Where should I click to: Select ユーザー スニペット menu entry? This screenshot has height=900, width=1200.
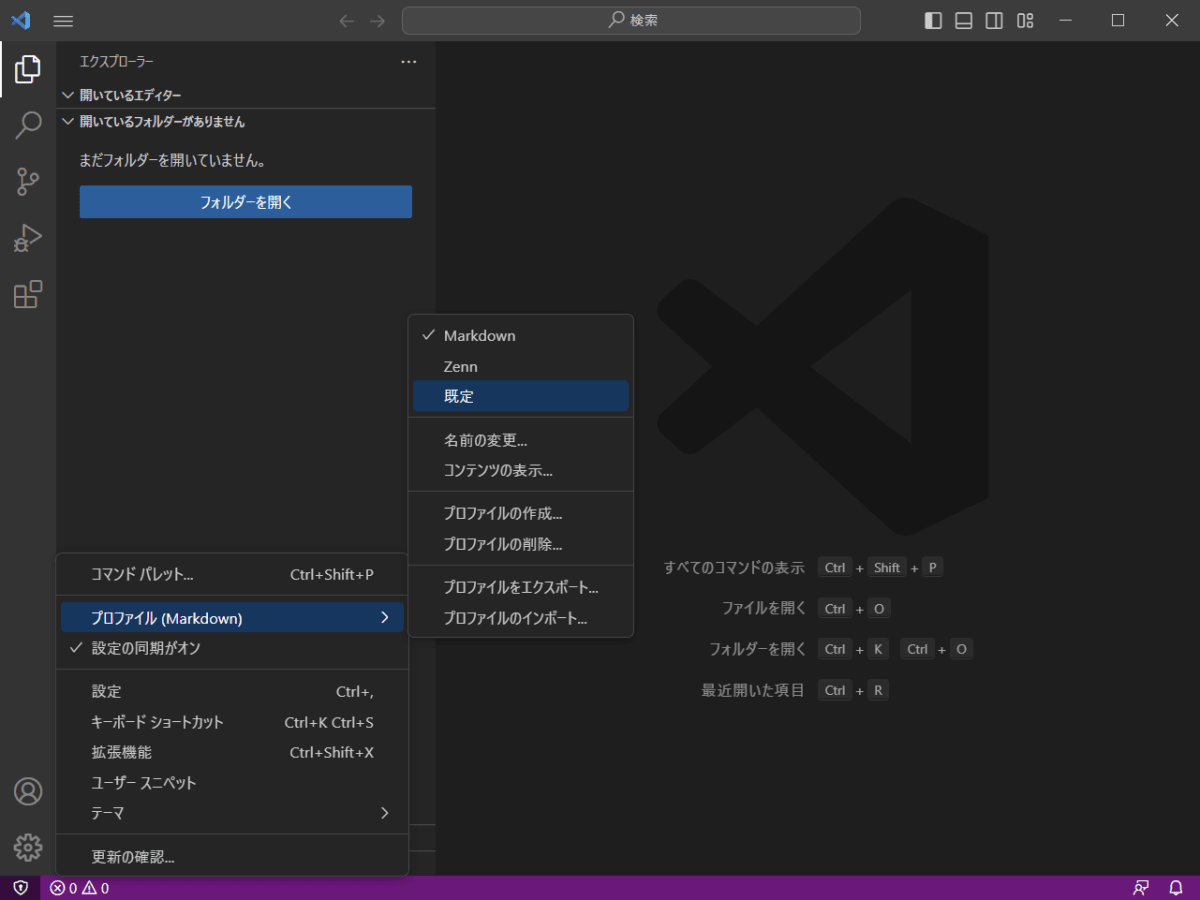pyautogui.click(x=232, y=783)
